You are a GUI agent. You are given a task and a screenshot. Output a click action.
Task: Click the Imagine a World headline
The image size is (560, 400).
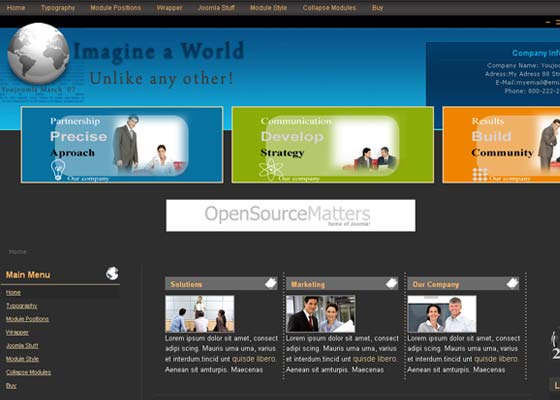click(159, 52)
